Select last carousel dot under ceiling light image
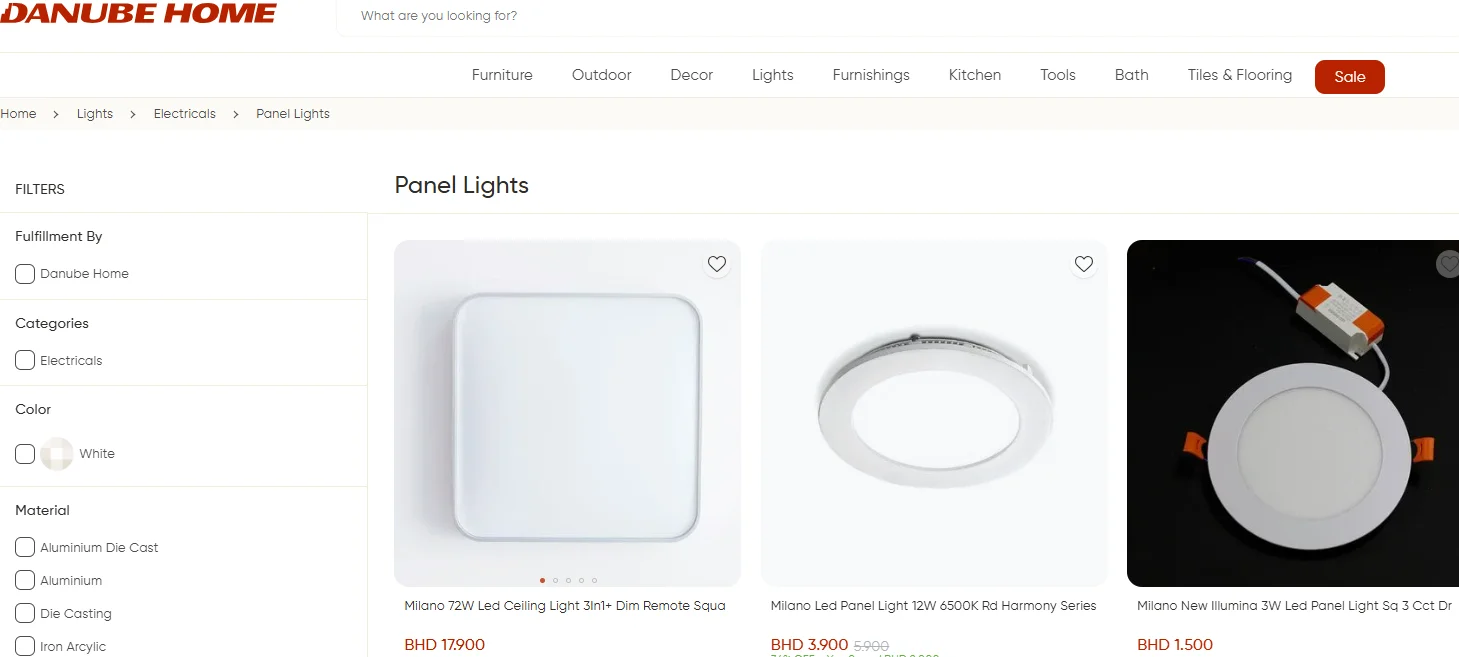1459x657 pixels. 594,580
